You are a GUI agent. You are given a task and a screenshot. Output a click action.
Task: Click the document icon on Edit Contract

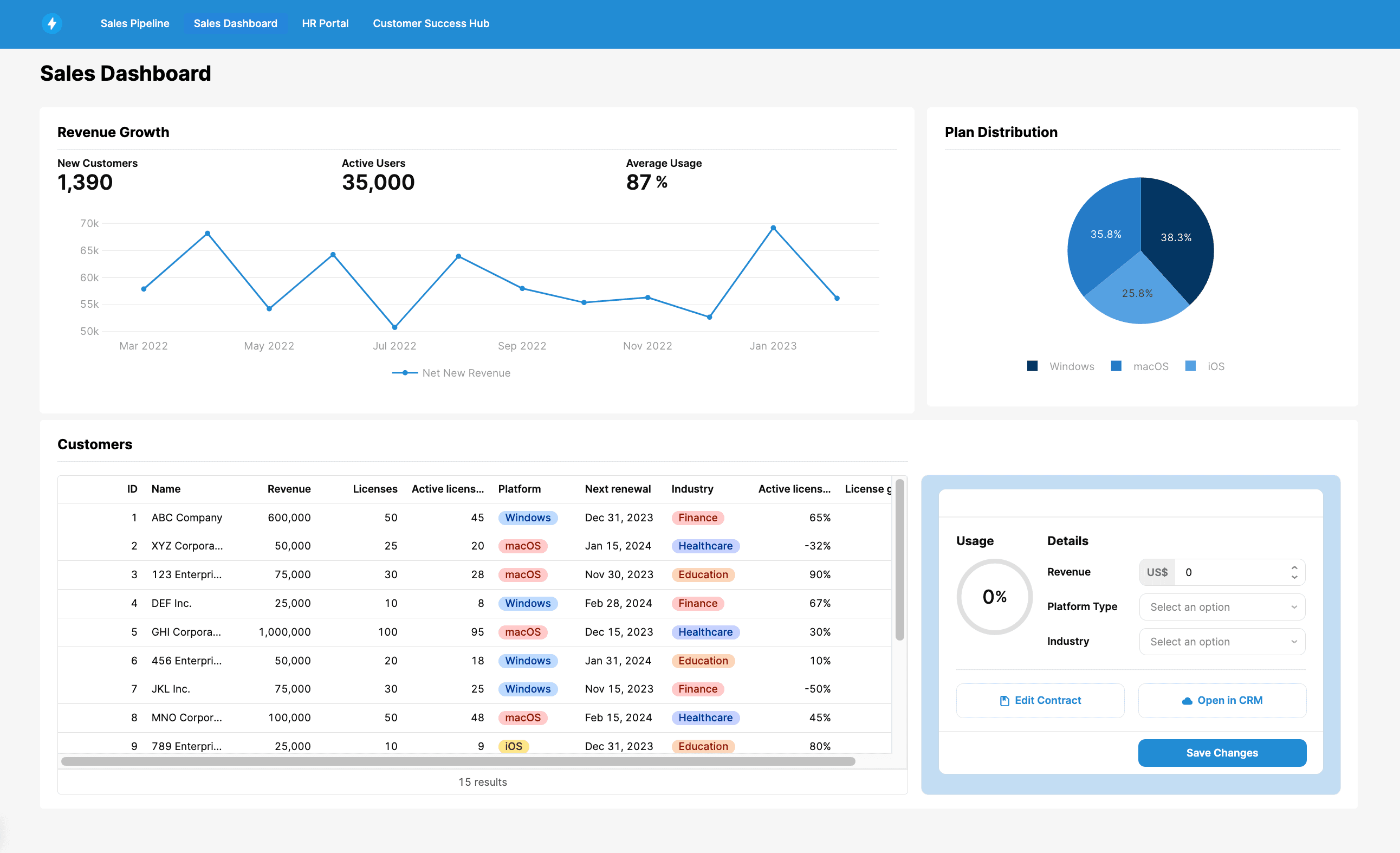point(1004,701)
